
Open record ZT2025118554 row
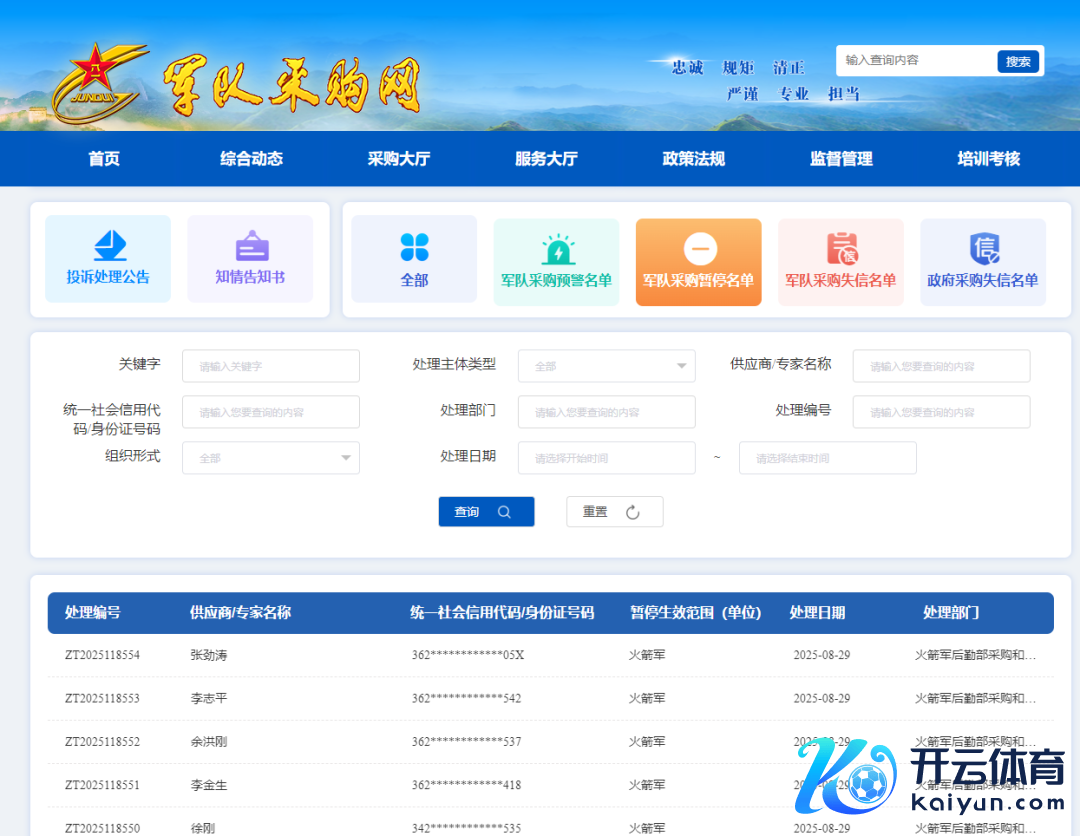coord(102,655)
